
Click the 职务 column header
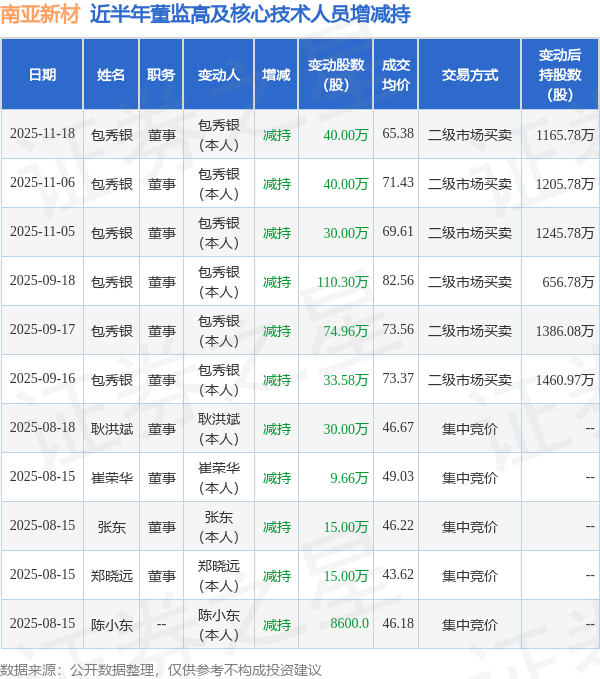coord(161,75)
